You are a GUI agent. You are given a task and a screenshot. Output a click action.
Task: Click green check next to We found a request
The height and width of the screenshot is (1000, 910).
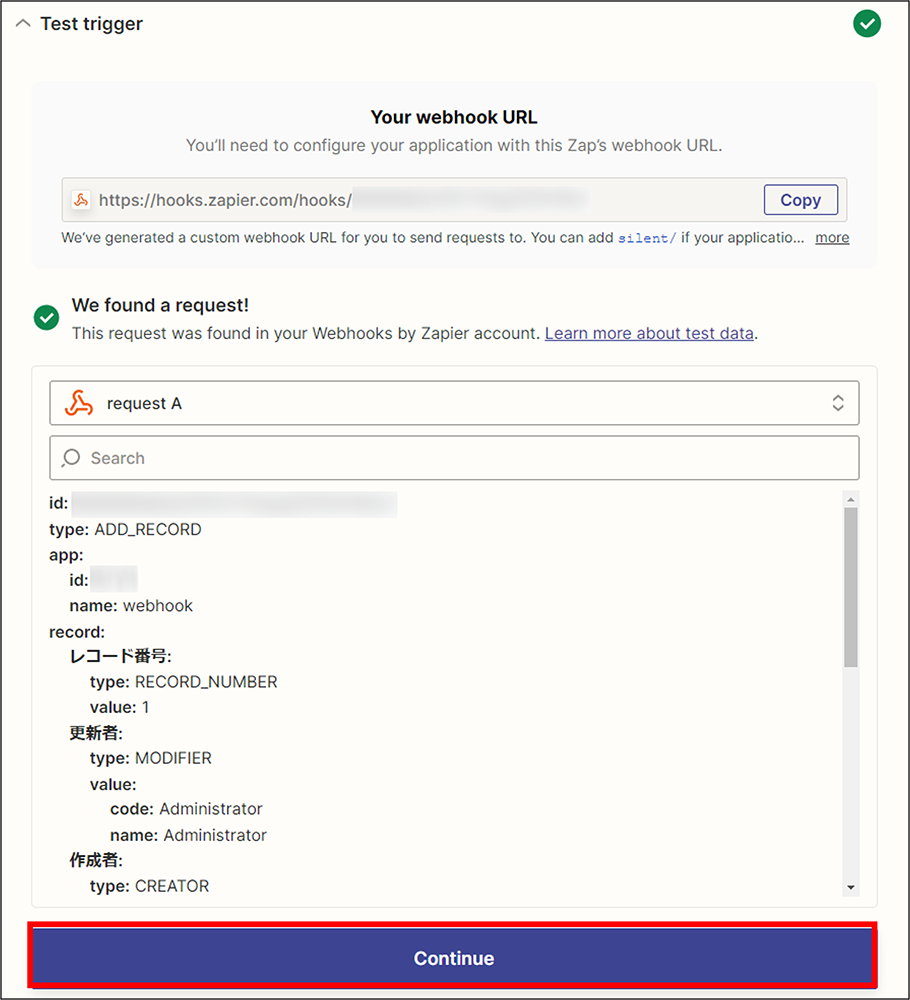(x=47, y=318)
